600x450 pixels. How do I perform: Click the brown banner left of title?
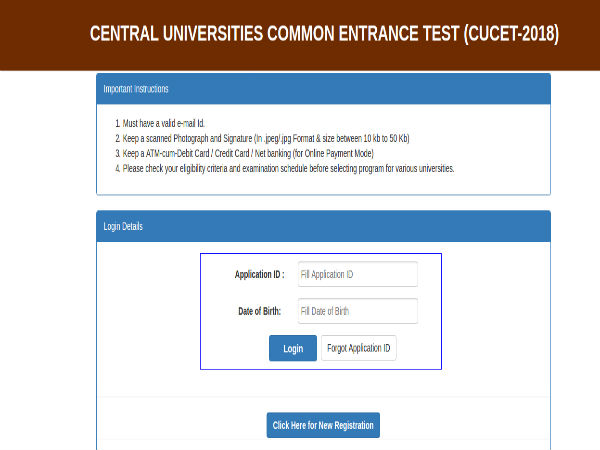pyautogui.click(x=44, y=34)
